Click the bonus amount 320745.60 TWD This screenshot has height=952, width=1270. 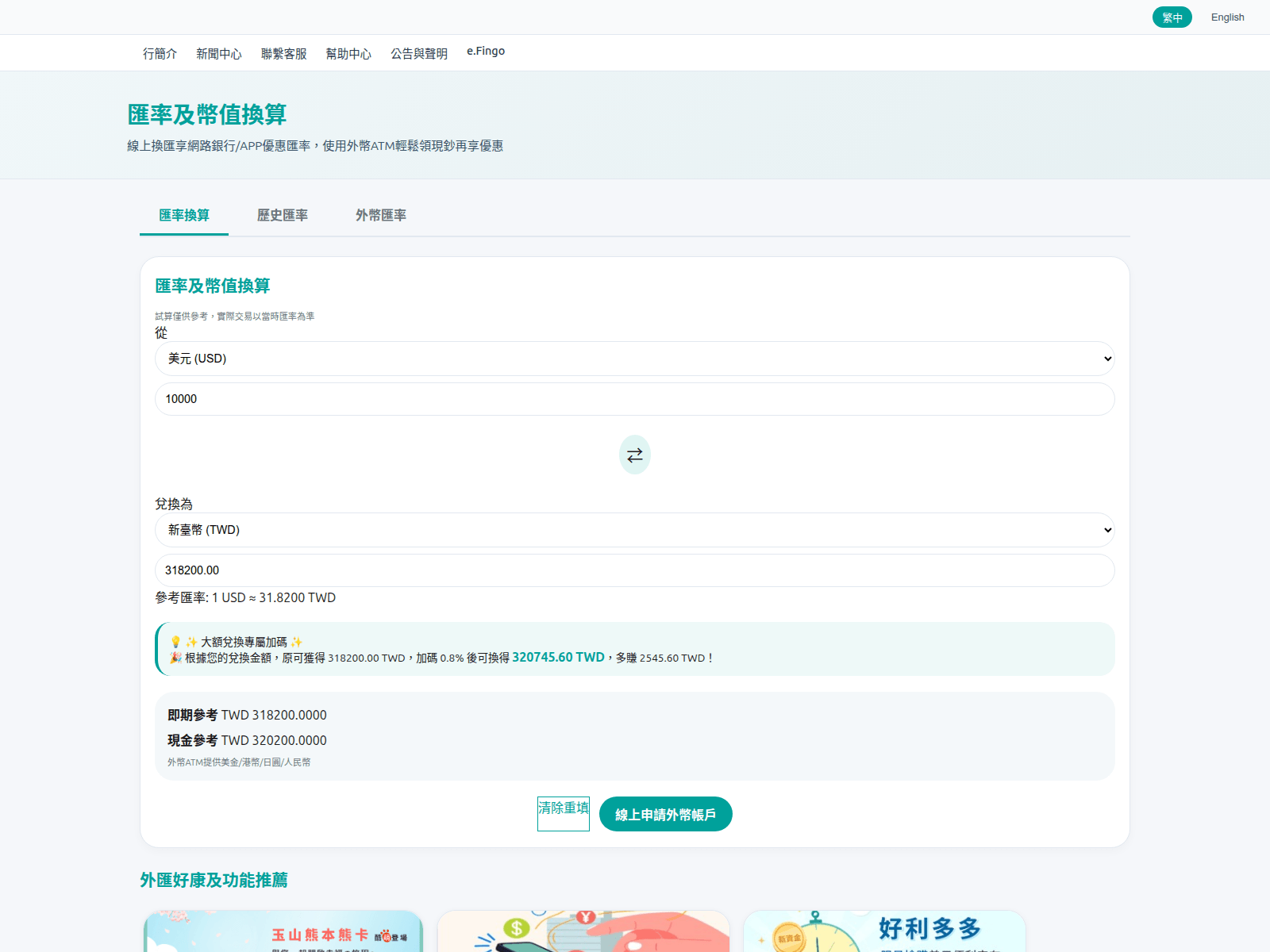tap(558, 657)
